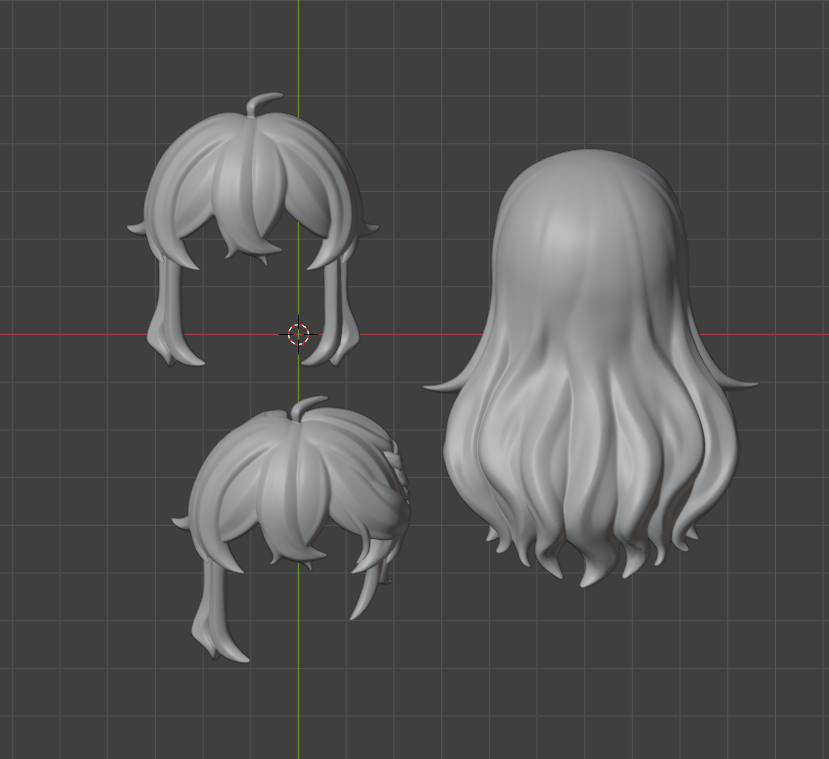
Task: Click the ahoge strand atop the top-left hair
Action: click(x=263, y=101)
